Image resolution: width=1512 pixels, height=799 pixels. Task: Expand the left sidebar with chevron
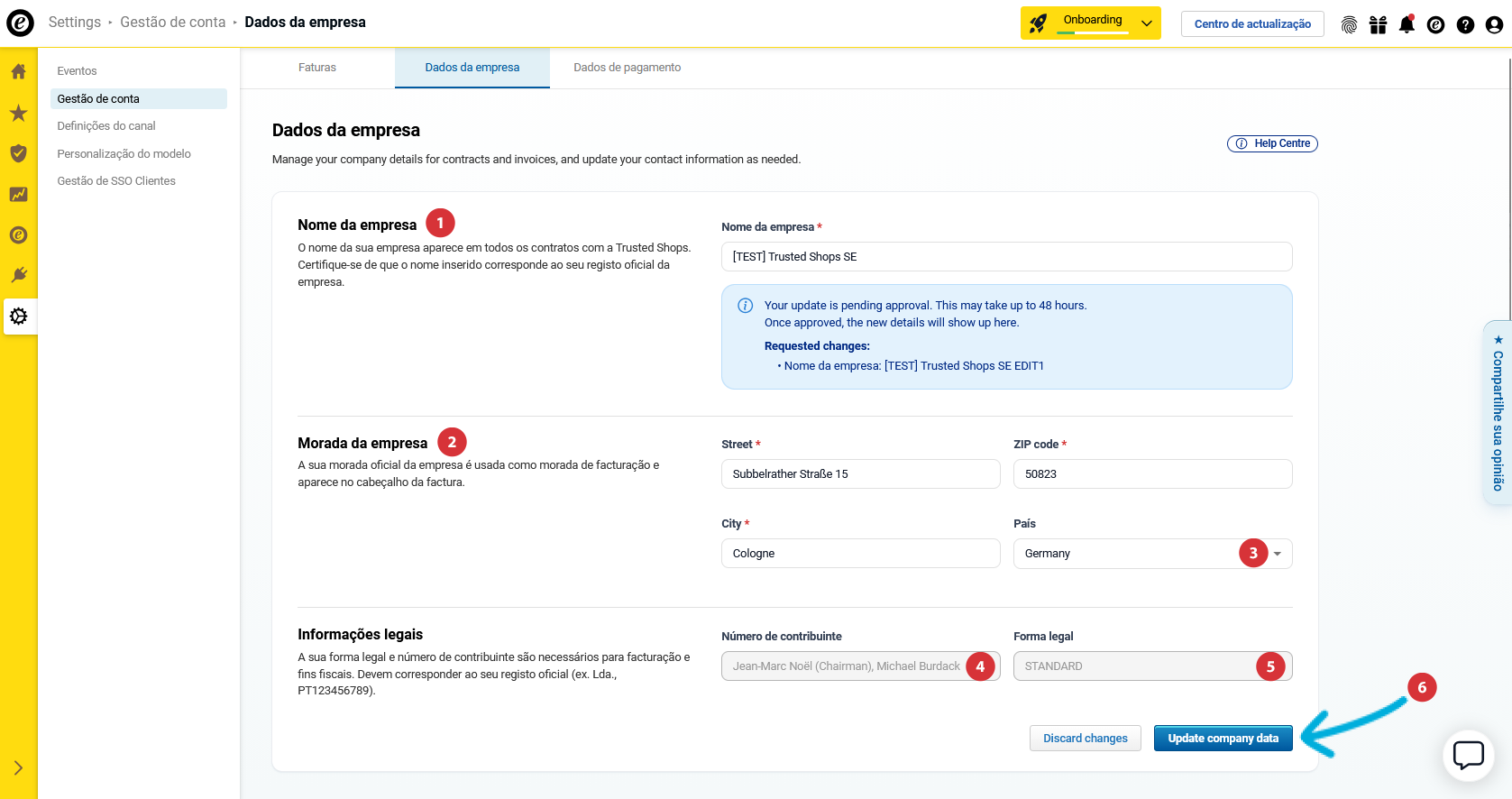[x=18, y=767]
